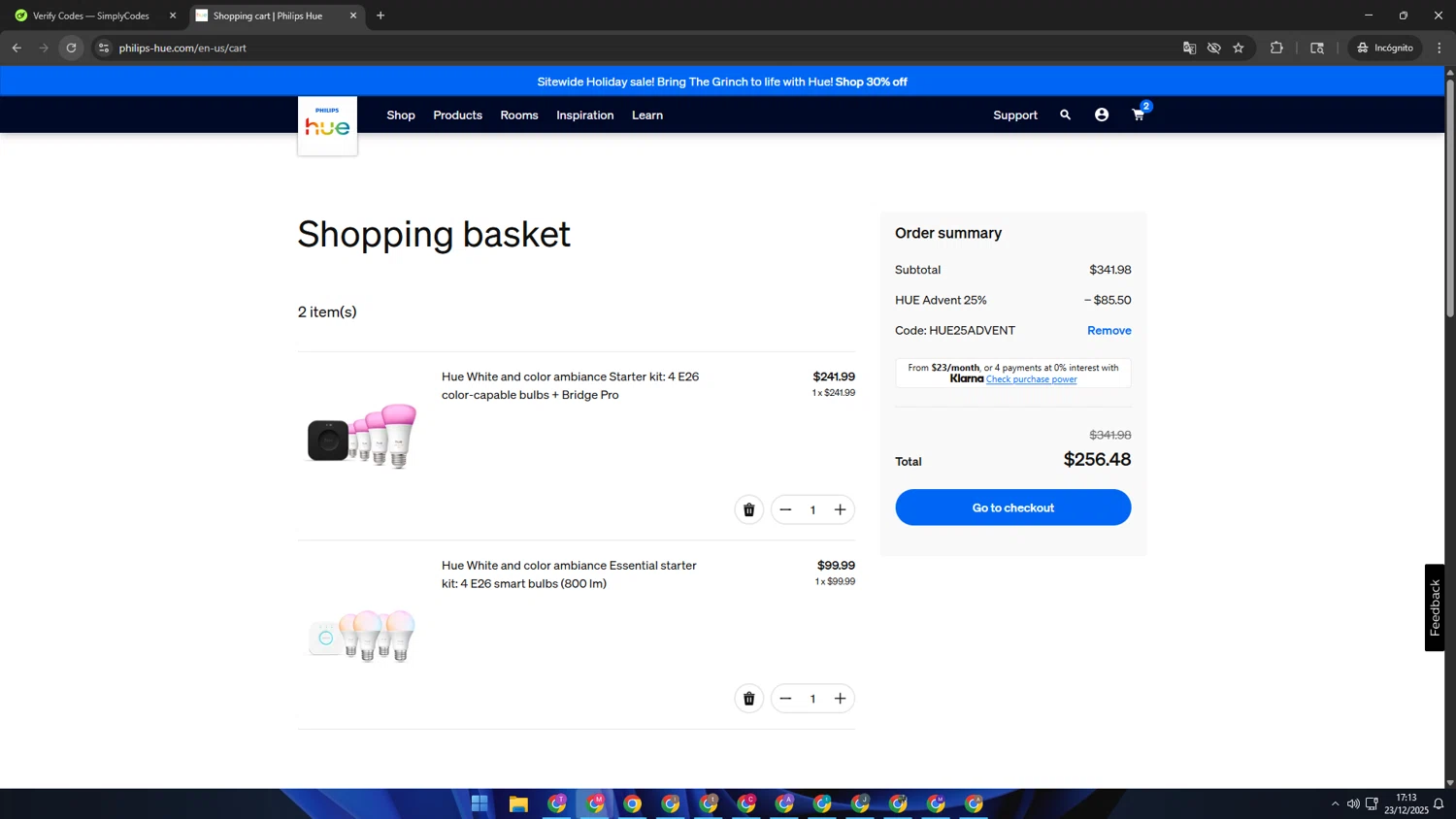Open the browser extensions puzzle icon

point(1276,48)
